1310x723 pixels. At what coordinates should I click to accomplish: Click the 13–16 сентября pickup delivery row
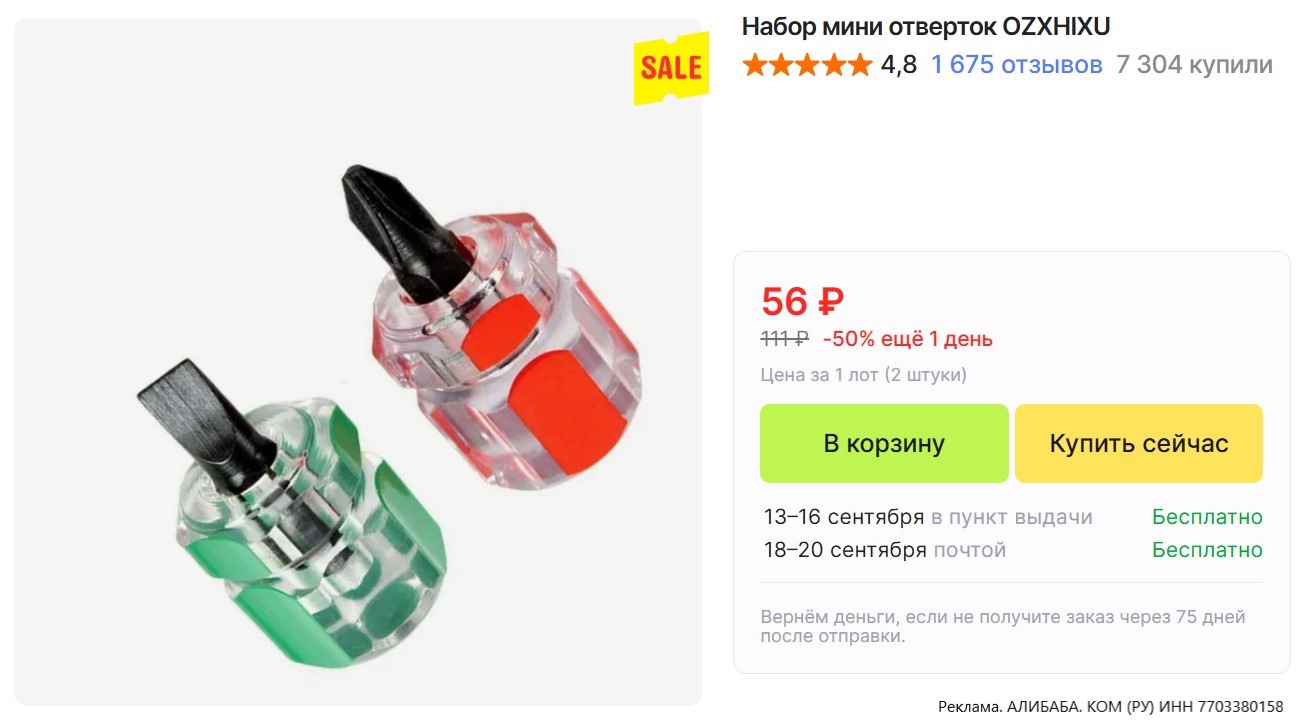[1012, 517]
